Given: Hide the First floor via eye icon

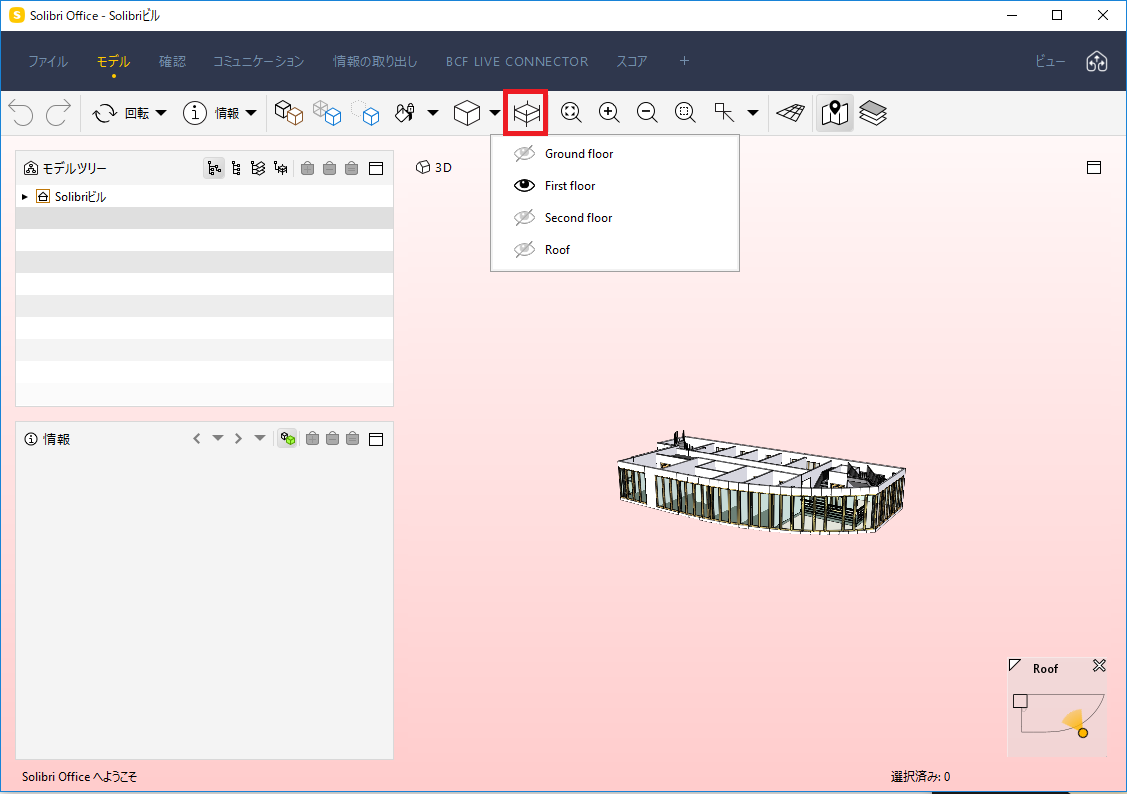Looking at the screenshot, I should coord(525,185).
